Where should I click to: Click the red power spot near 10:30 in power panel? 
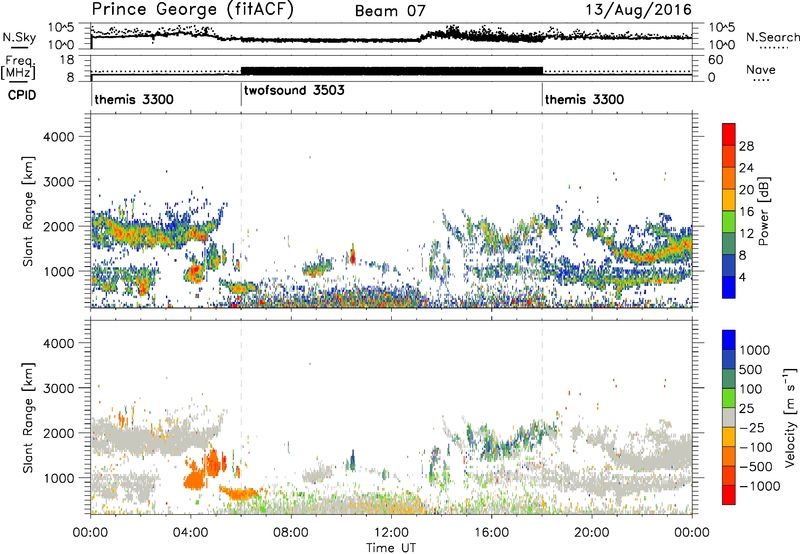[353, 255]
